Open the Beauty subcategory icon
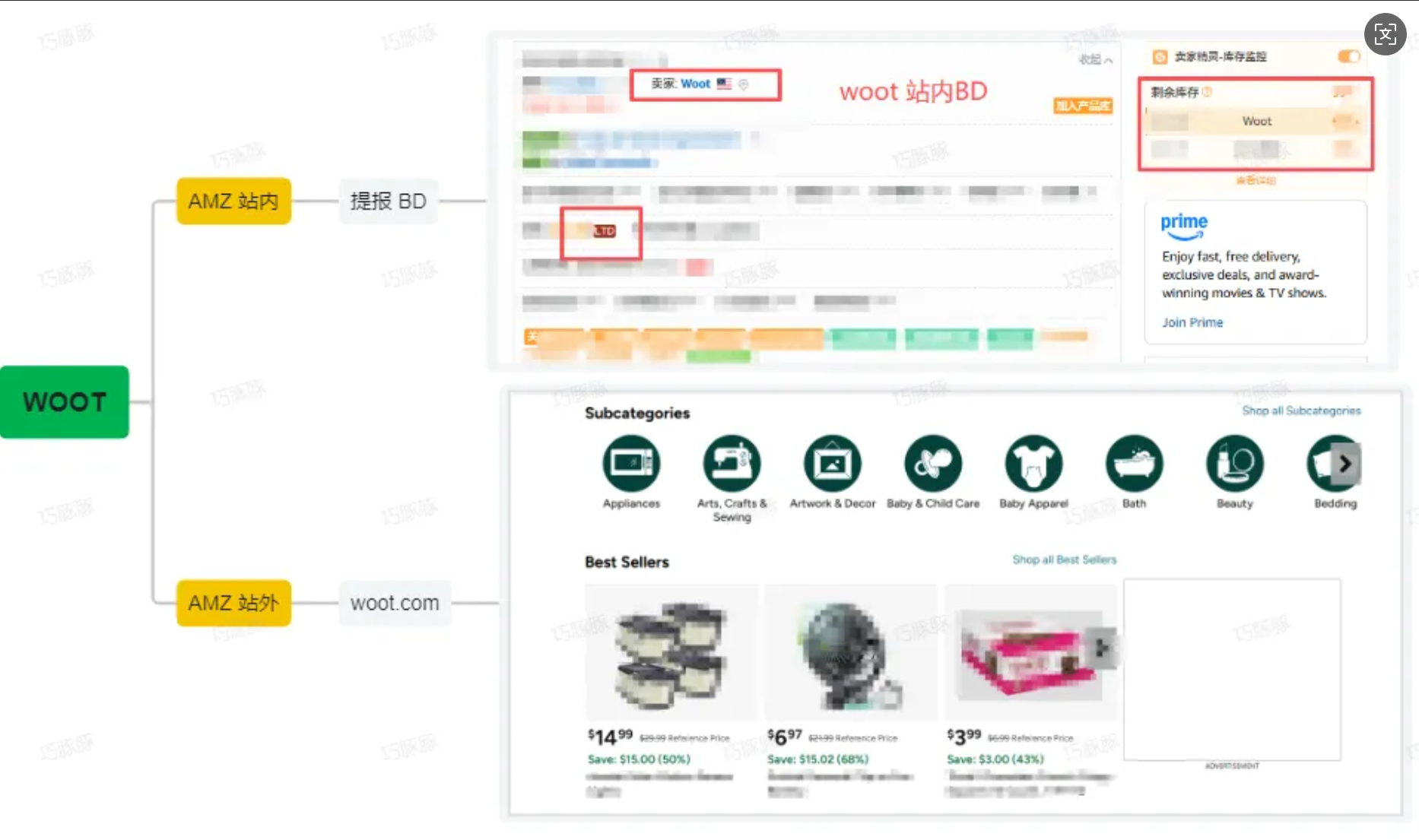The height and width of the screenshot is (840, 1419). tap(1235, 463)
